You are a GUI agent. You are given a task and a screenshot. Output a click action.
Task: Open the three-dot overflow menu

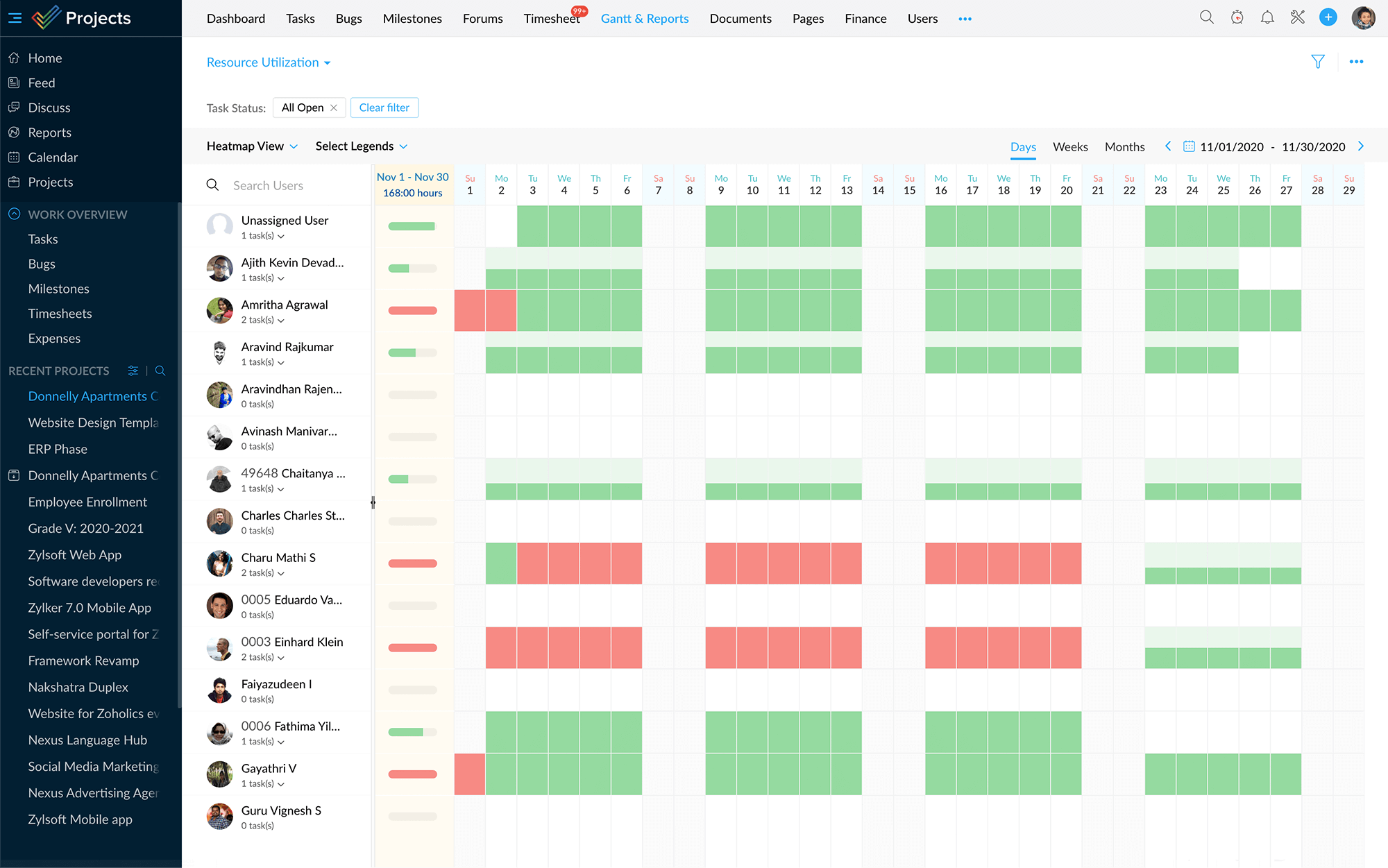pyautogui.click(x=1356, y=61)
